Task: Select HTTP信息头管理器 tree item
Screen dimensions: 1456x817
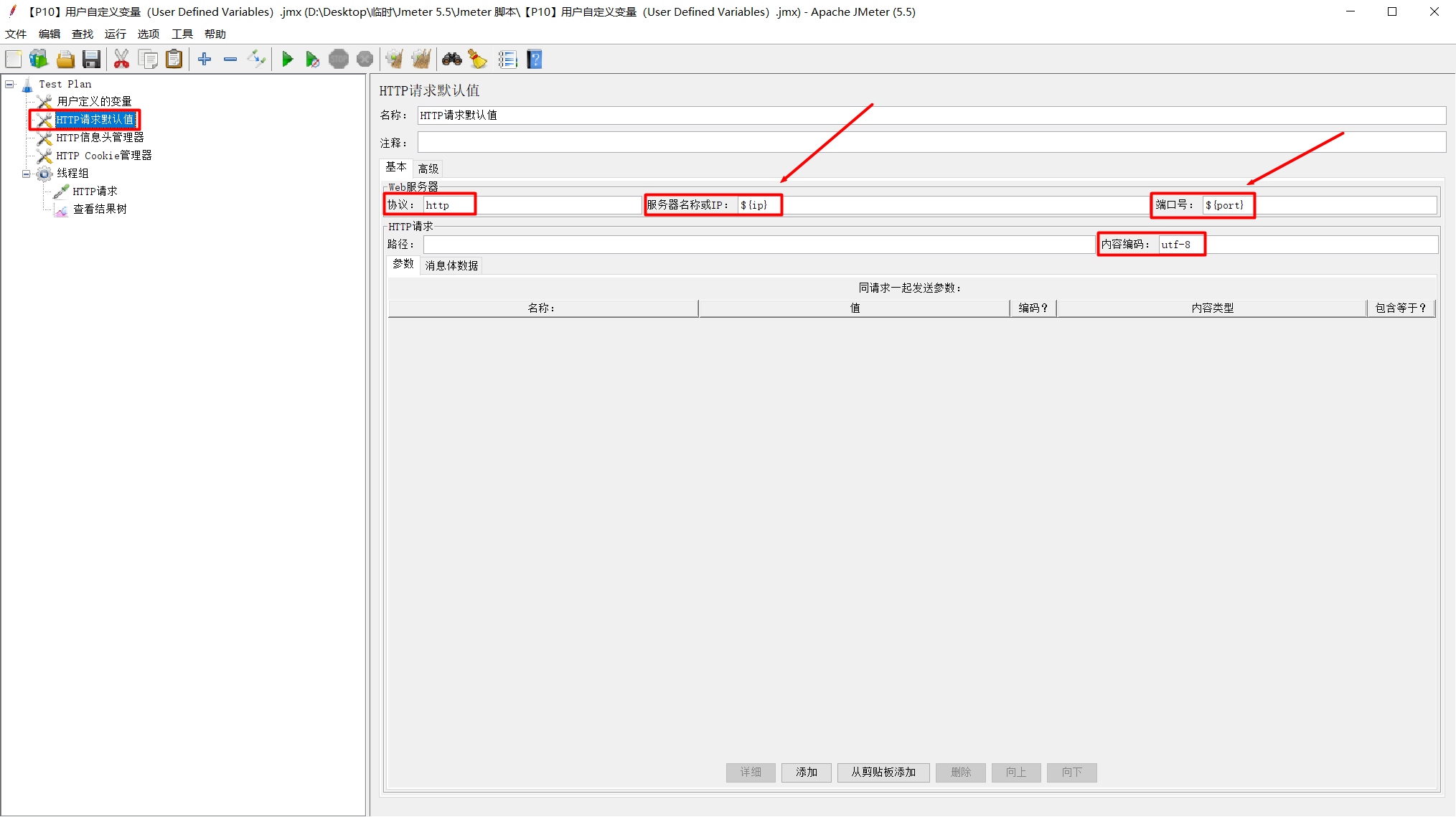Action: (100, 138)
